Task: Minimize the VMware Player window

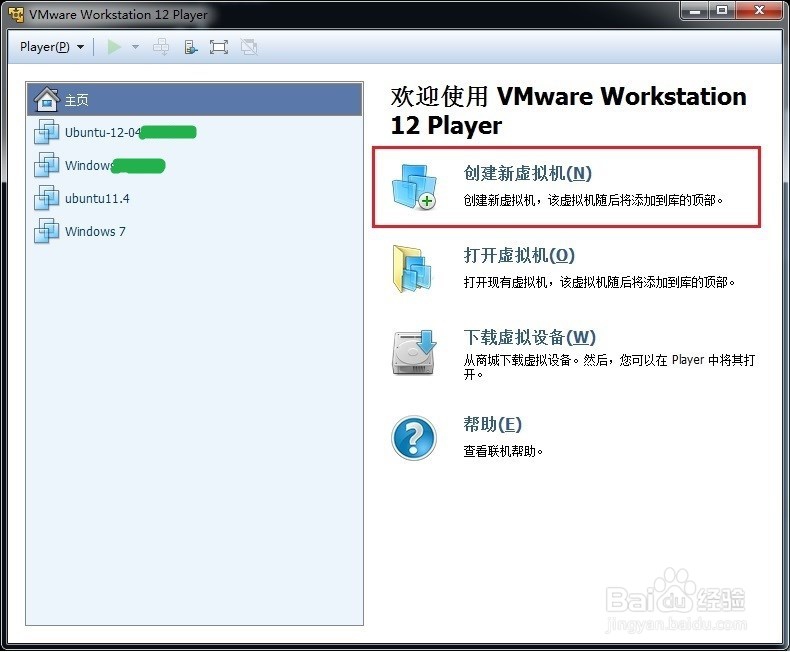Action: 695,10
